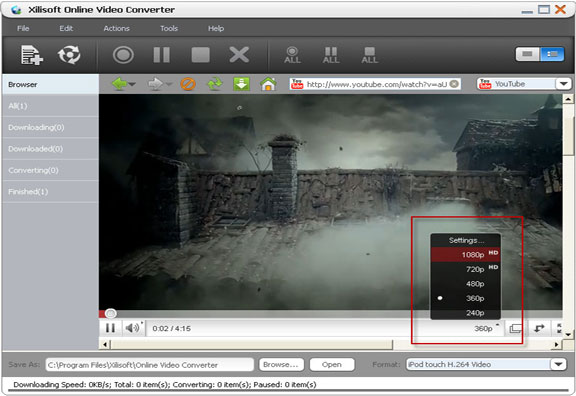
Task: Show the Downloaded(0) list
Action: 50,149
